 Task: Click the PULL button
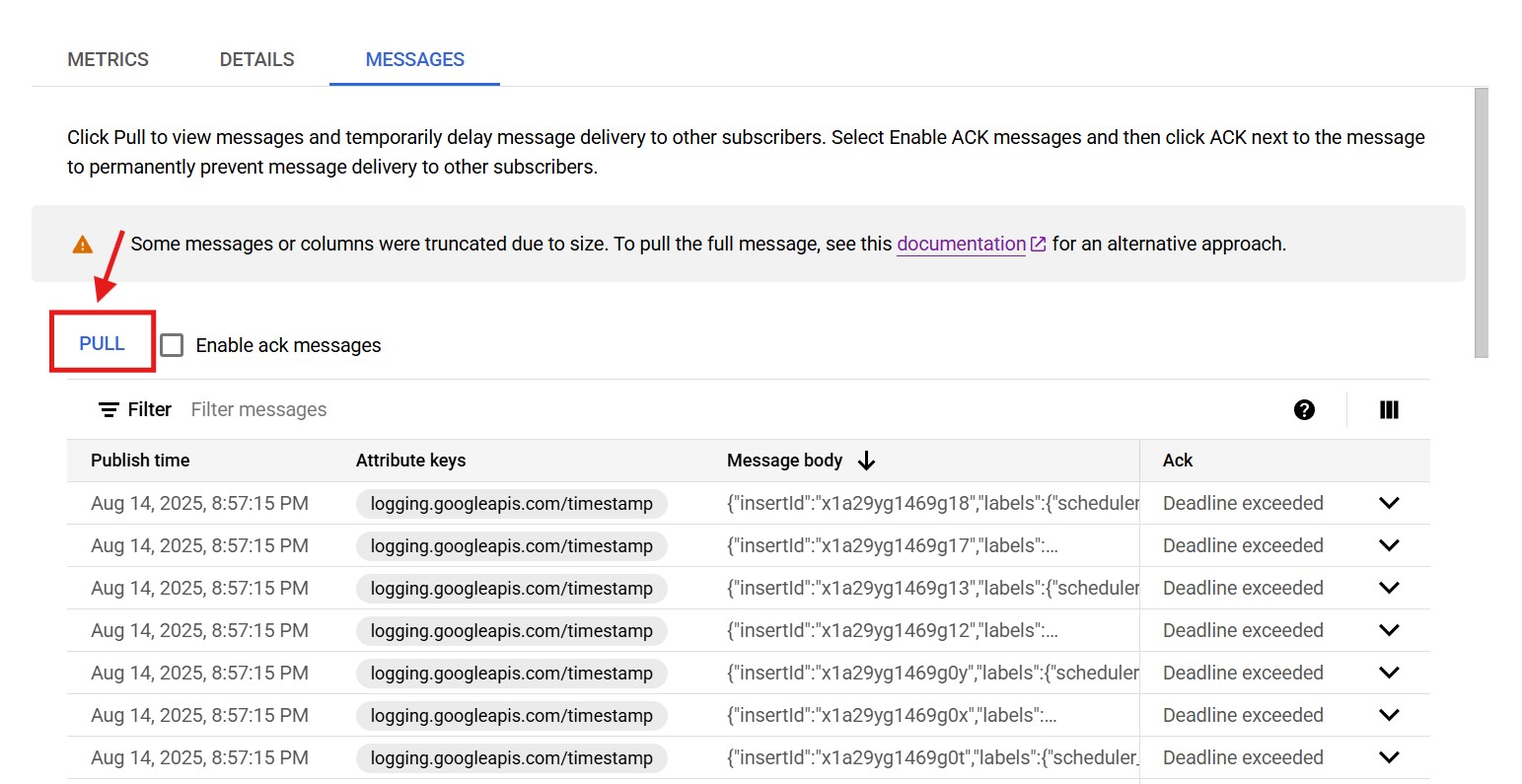tap(102, 343)
